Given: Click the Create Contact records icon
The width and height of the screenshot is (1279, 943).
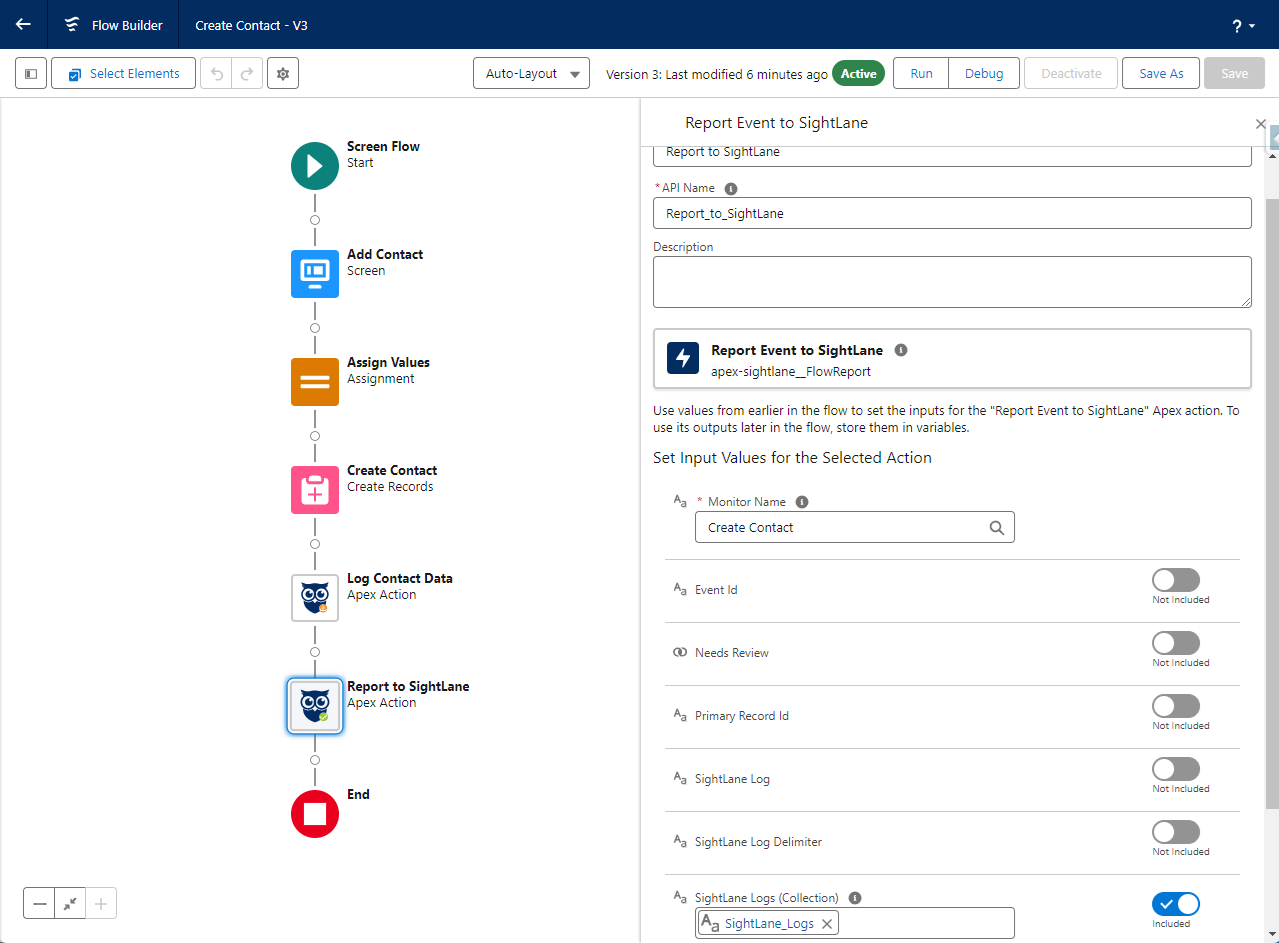Looking at the screenshot, I should tap(315, 490).
